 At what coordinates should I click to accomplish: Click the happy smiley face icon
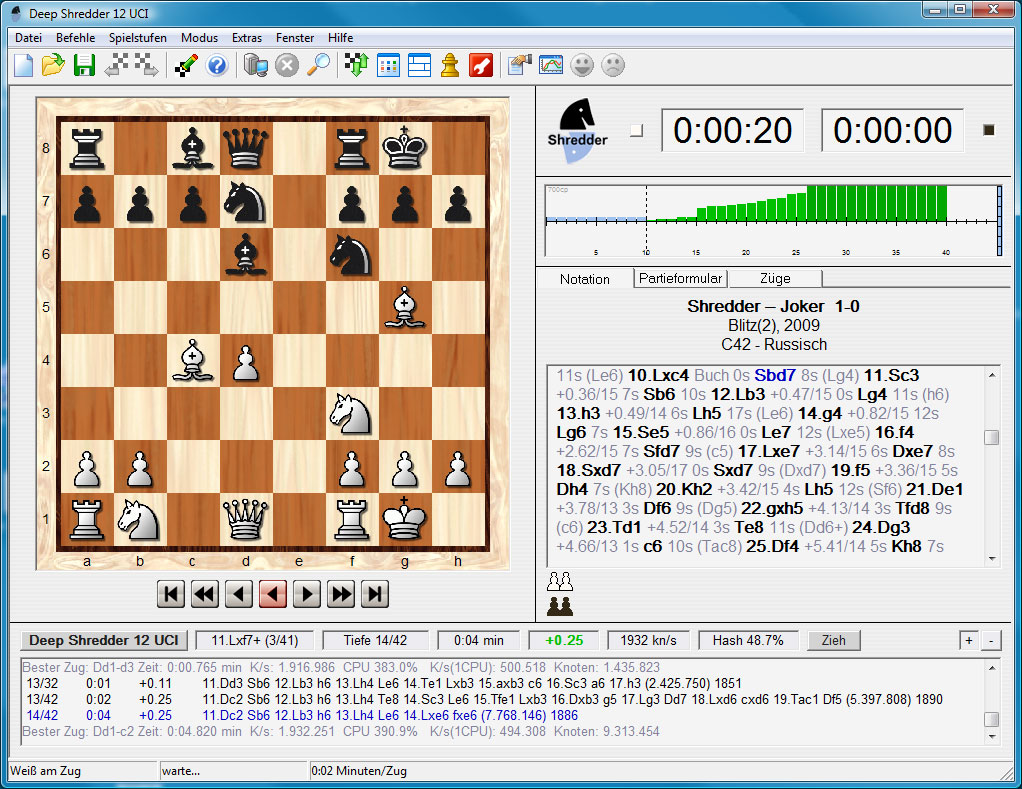pyautogui.click(x=582, y=65)
